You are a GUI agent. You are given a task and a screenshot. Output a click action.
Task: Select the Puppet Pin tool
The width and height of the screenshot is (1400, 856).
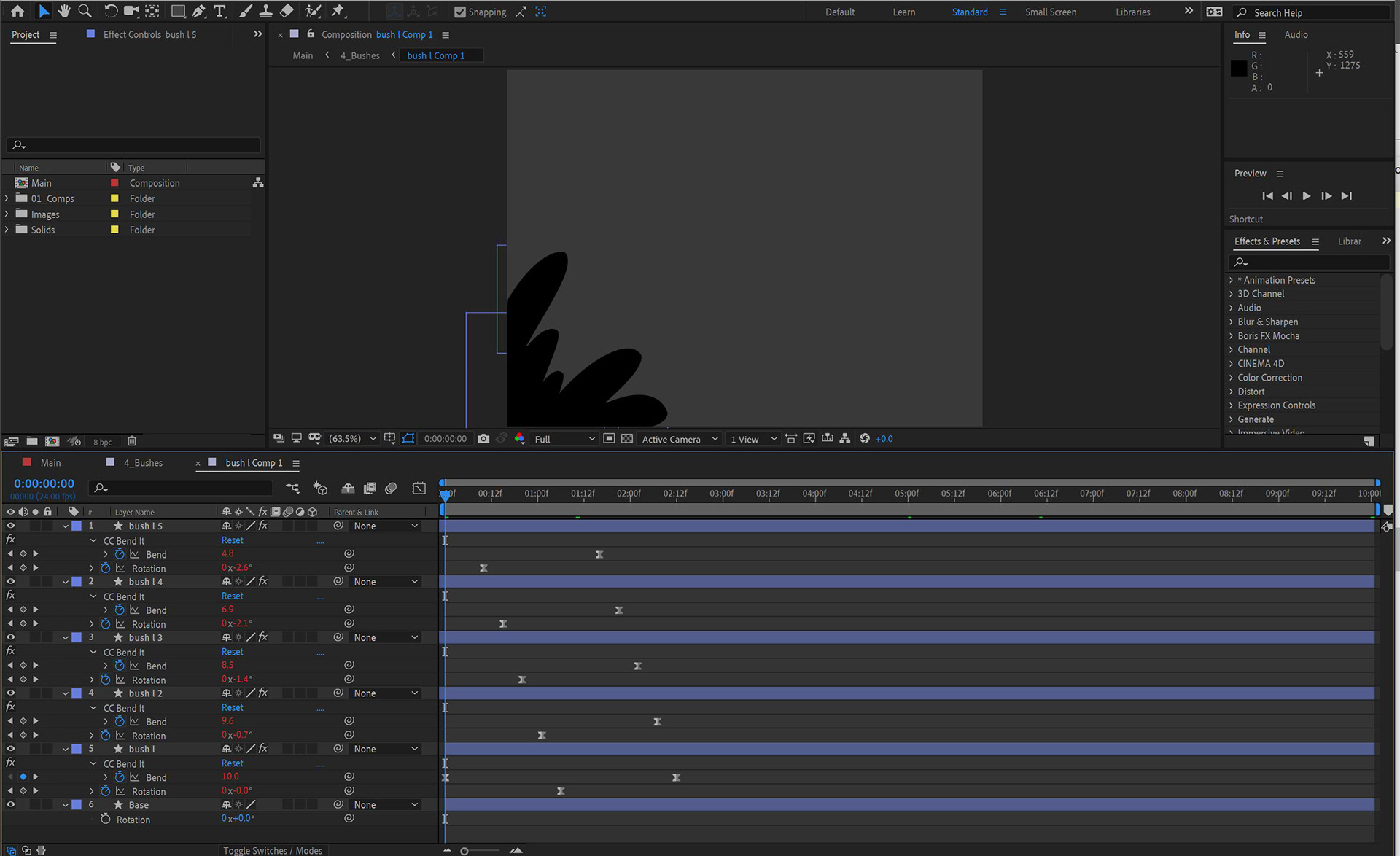click(338, 11)
